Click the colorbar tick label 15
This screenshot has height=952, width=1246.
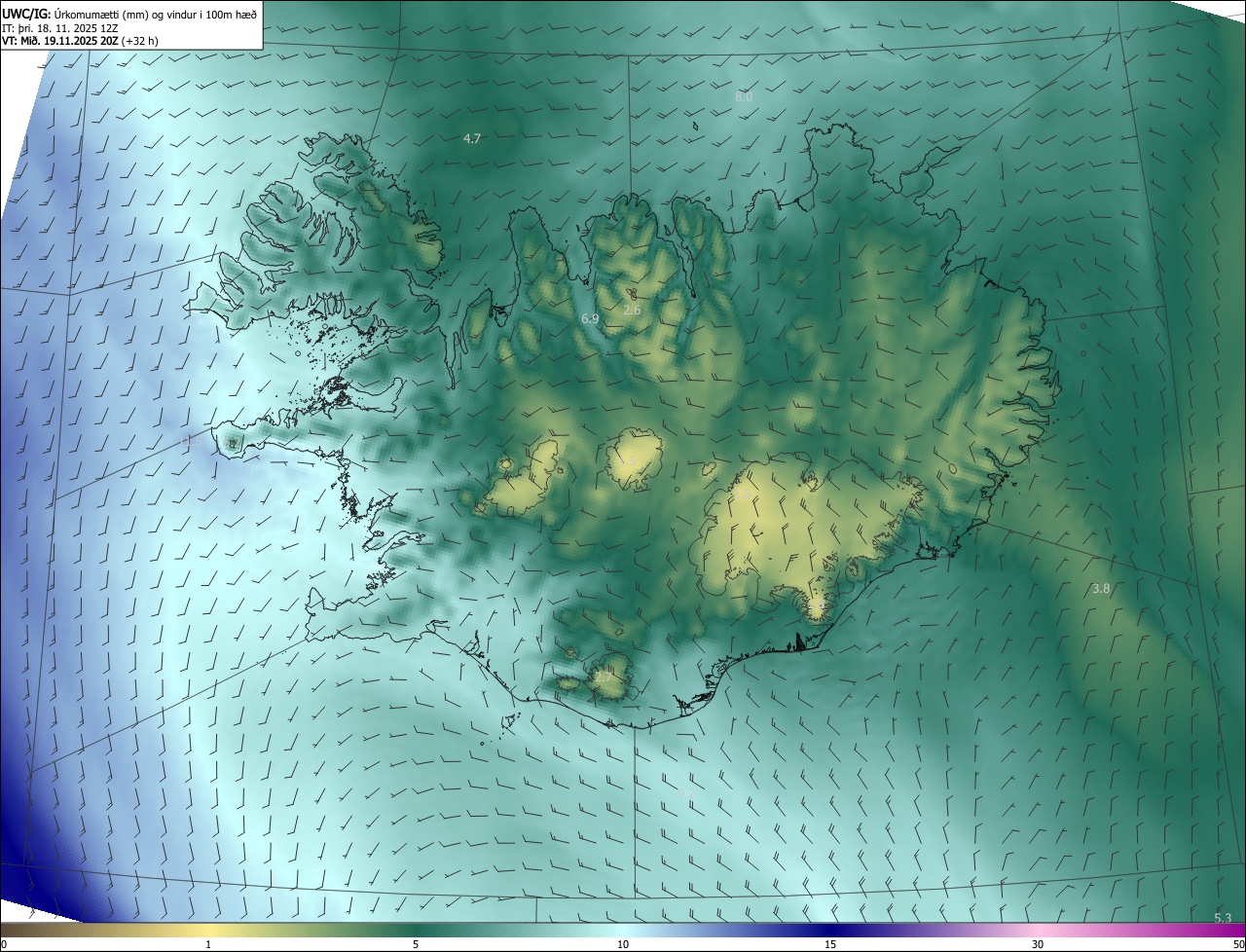coord(830,944)
